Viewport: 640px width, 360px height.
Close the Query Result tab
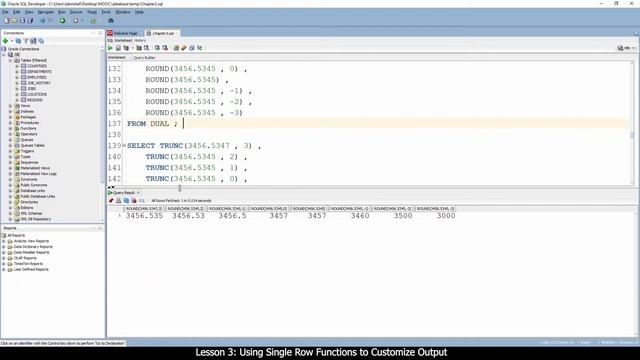(138, 192)
